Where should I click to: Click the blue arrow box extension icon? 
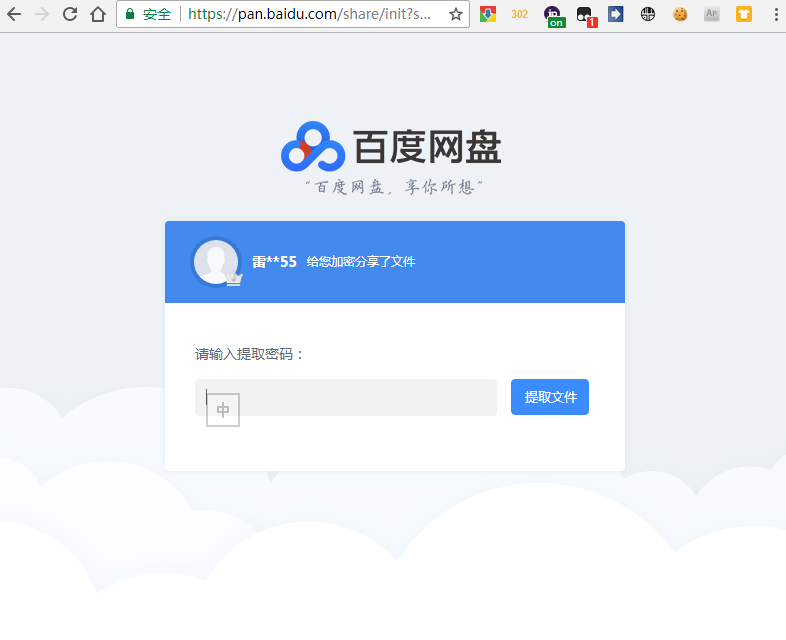click(x=616, y=14)
